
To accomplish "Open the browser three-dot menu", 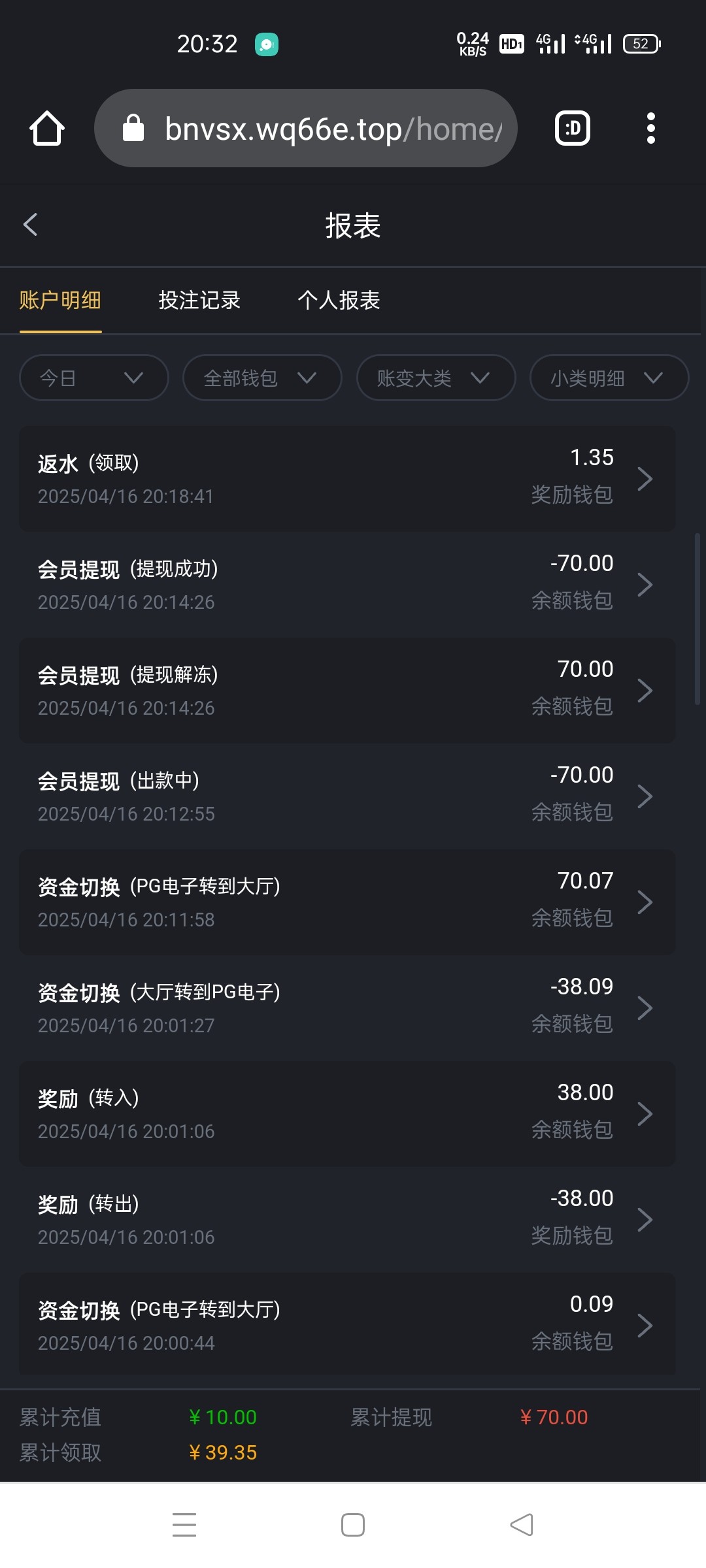I will 650,128.
